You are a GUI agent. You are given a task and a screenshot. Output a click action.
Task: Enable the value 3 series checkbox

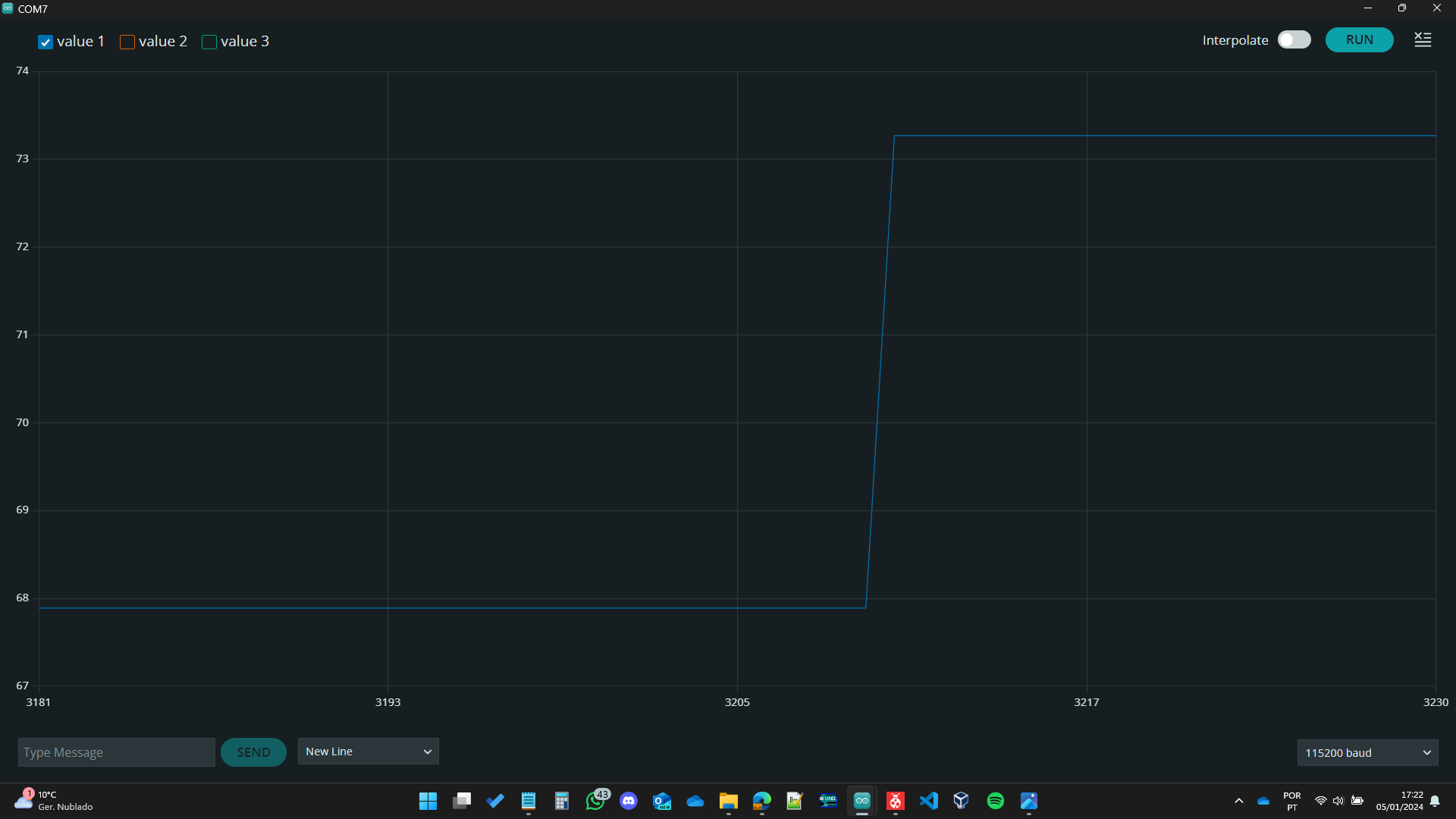pyautogui.click(x=209, y=42)
